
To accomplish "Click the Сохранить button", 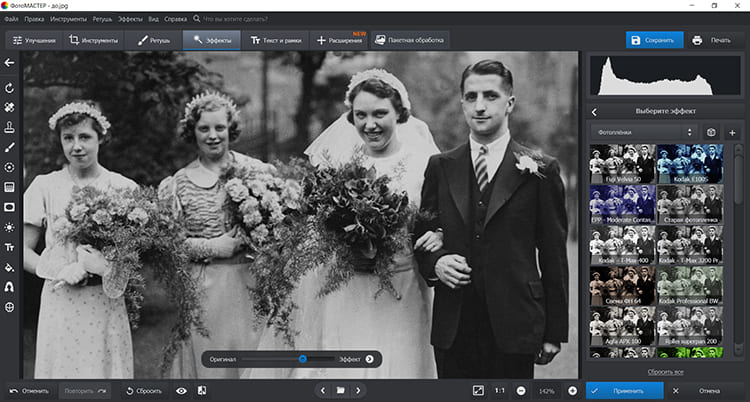I will point(652,41).
